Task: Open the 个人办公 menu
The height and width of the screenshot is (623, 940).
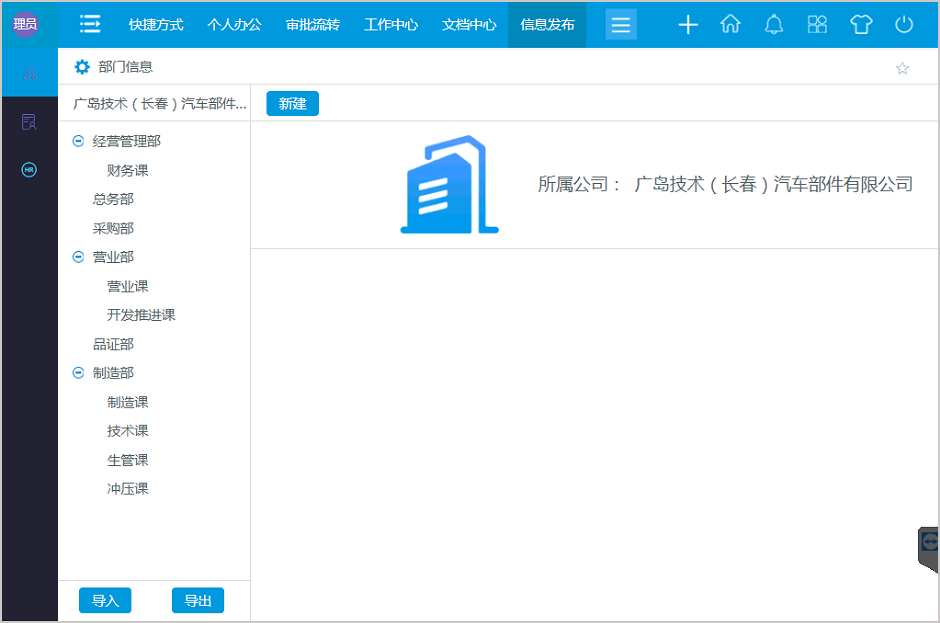Action: click(x=234, y=24)
